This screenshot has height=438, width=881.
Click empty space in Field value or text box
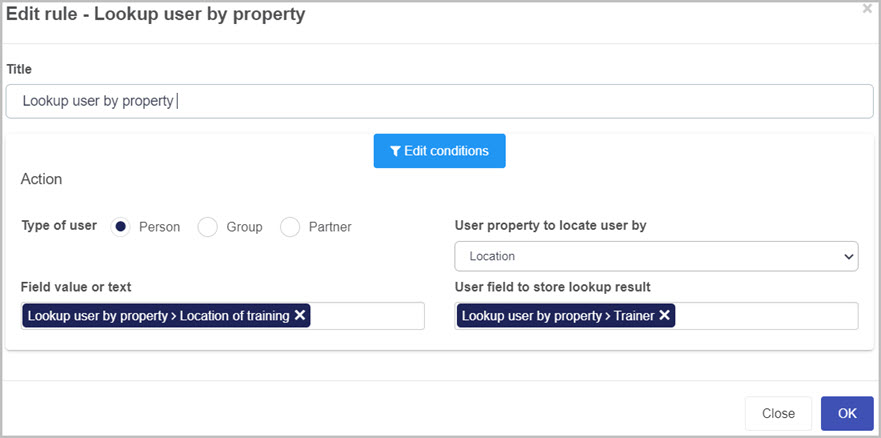(367, 316)
